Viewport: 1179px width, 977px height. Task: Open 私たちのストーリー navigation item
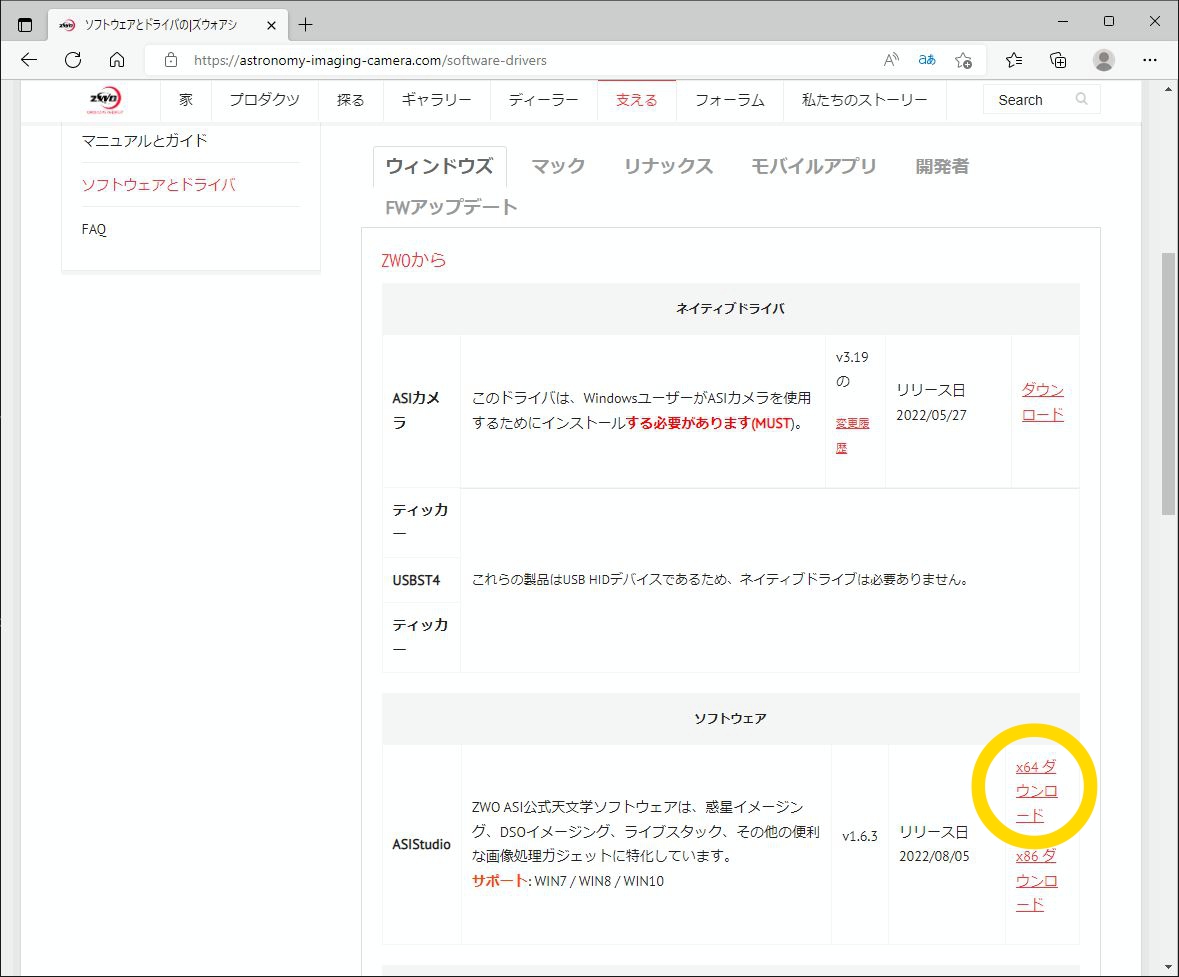tap(865, 99)
